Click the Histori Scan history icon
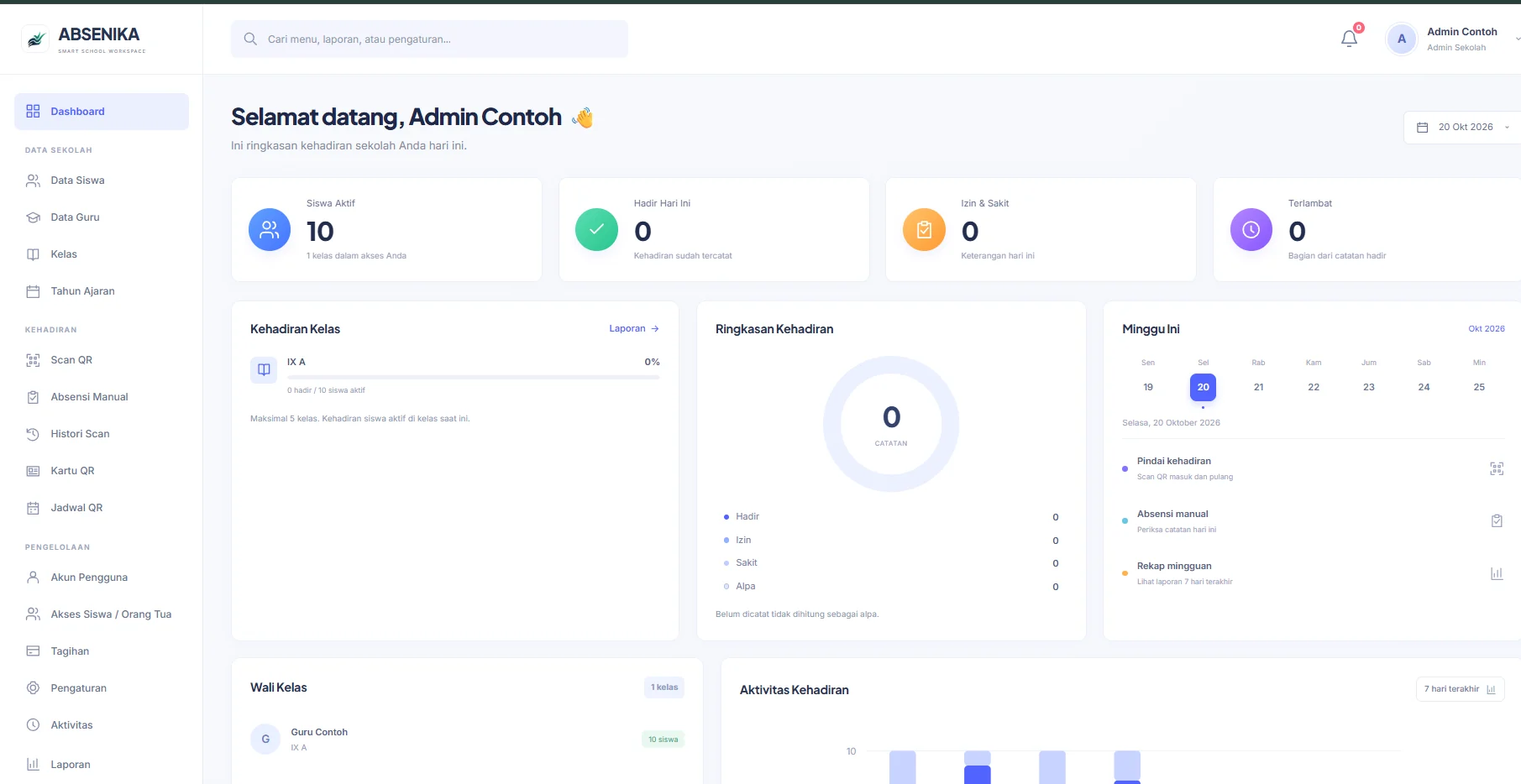 pyautogui.click(x=33, y=434)
